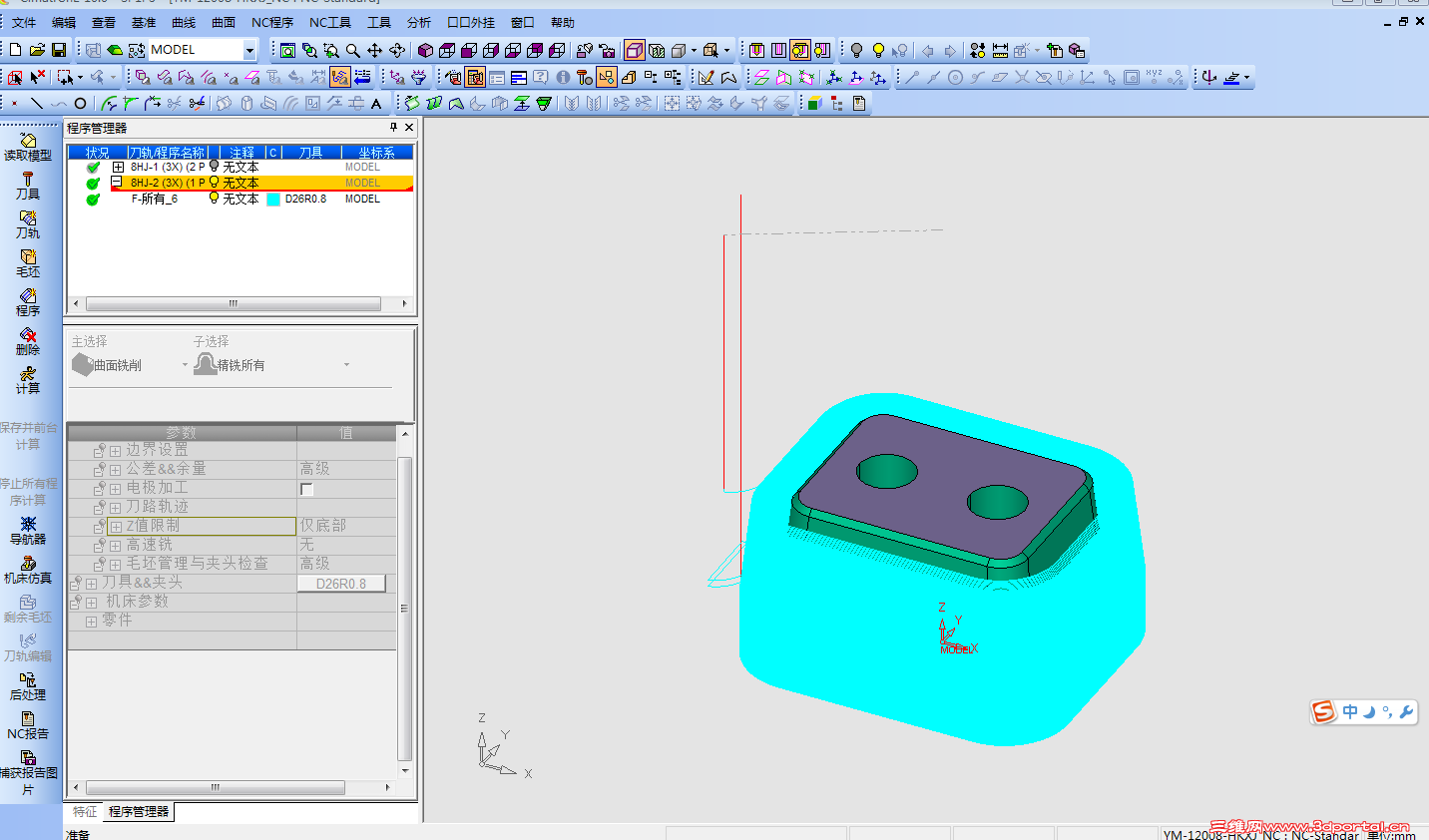Open the 刀具 (cutter) sidebar tool
The image size is (1429, 840).
[28, 186]
